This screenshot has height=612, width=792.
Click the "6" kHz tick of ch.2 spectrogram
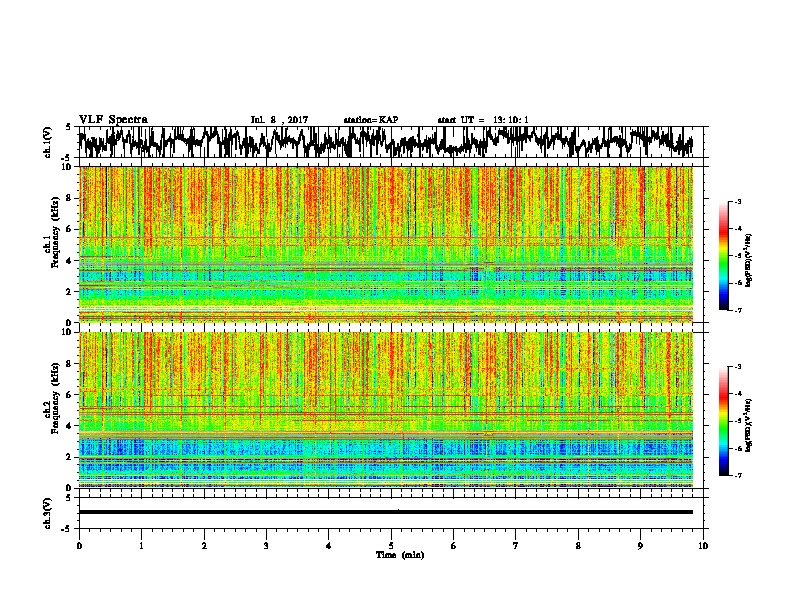pos(71,394)
